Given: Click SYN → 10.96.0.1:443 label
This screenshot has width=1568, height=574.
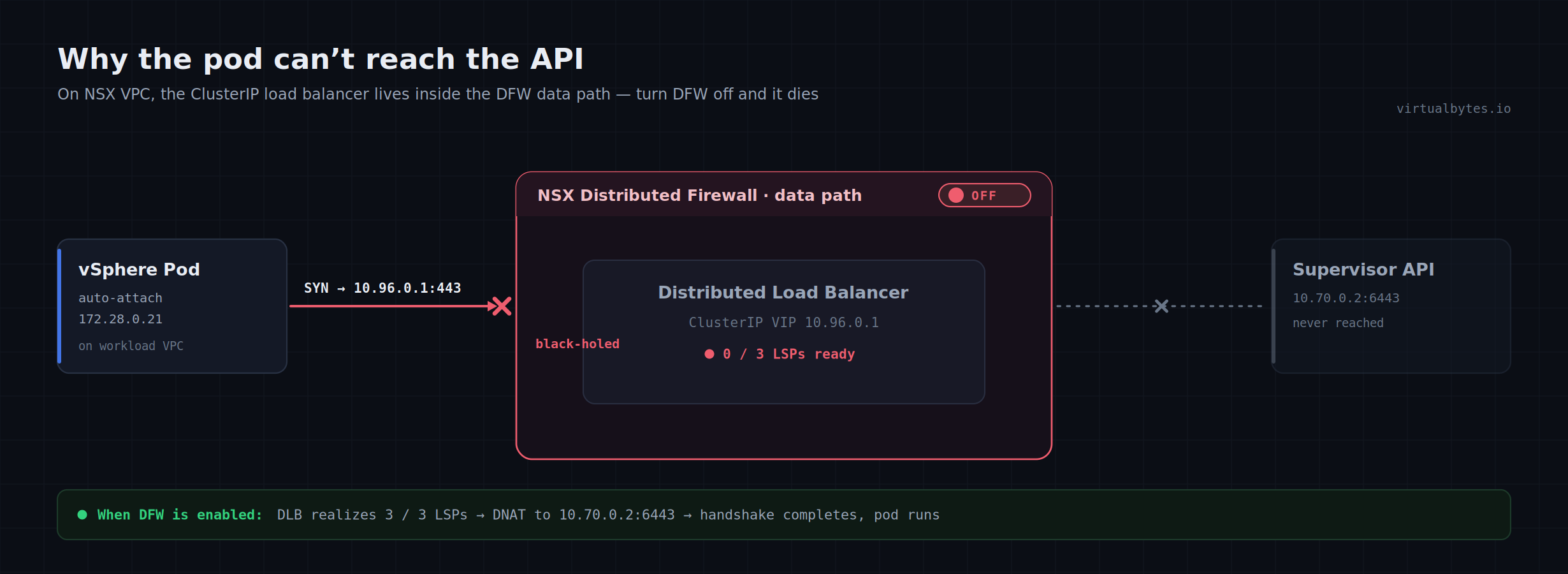Looking at the screenshot, I should pos(382,288).
